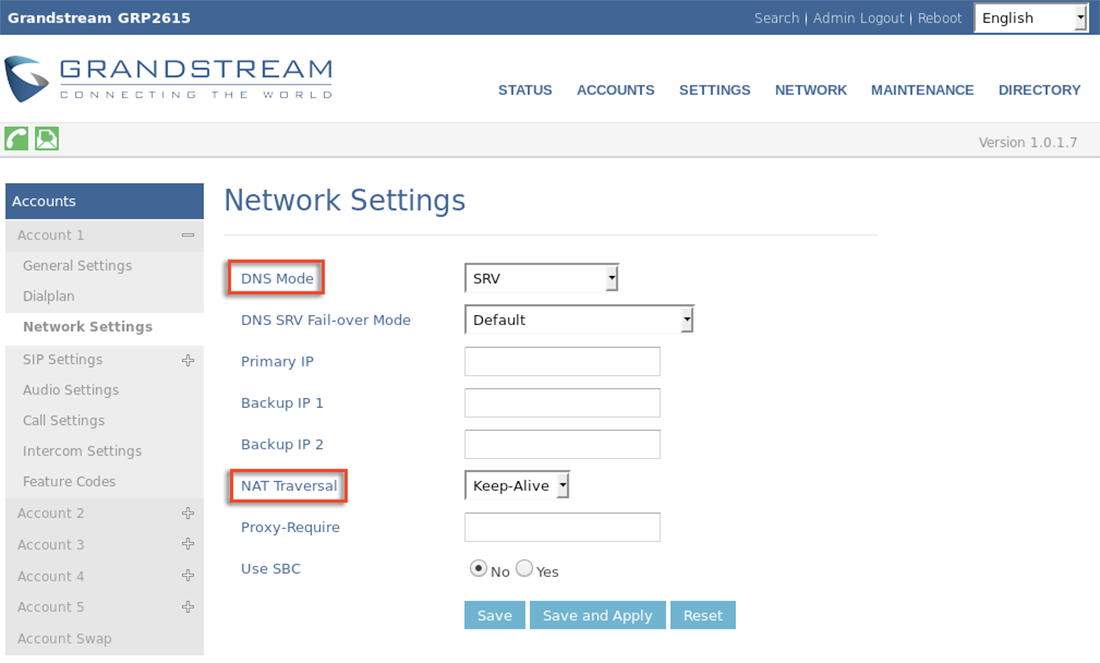Open the NETWORK menu
The width and height of the screenshot is (1100, 663).
click(810, 91)
